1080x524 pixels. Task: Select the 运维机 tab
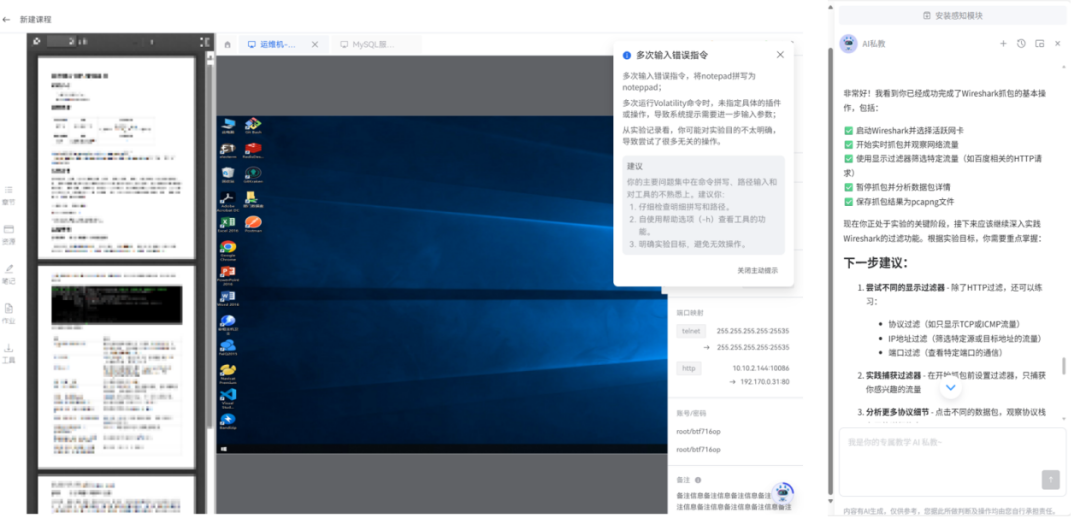[x=279, y=45]
